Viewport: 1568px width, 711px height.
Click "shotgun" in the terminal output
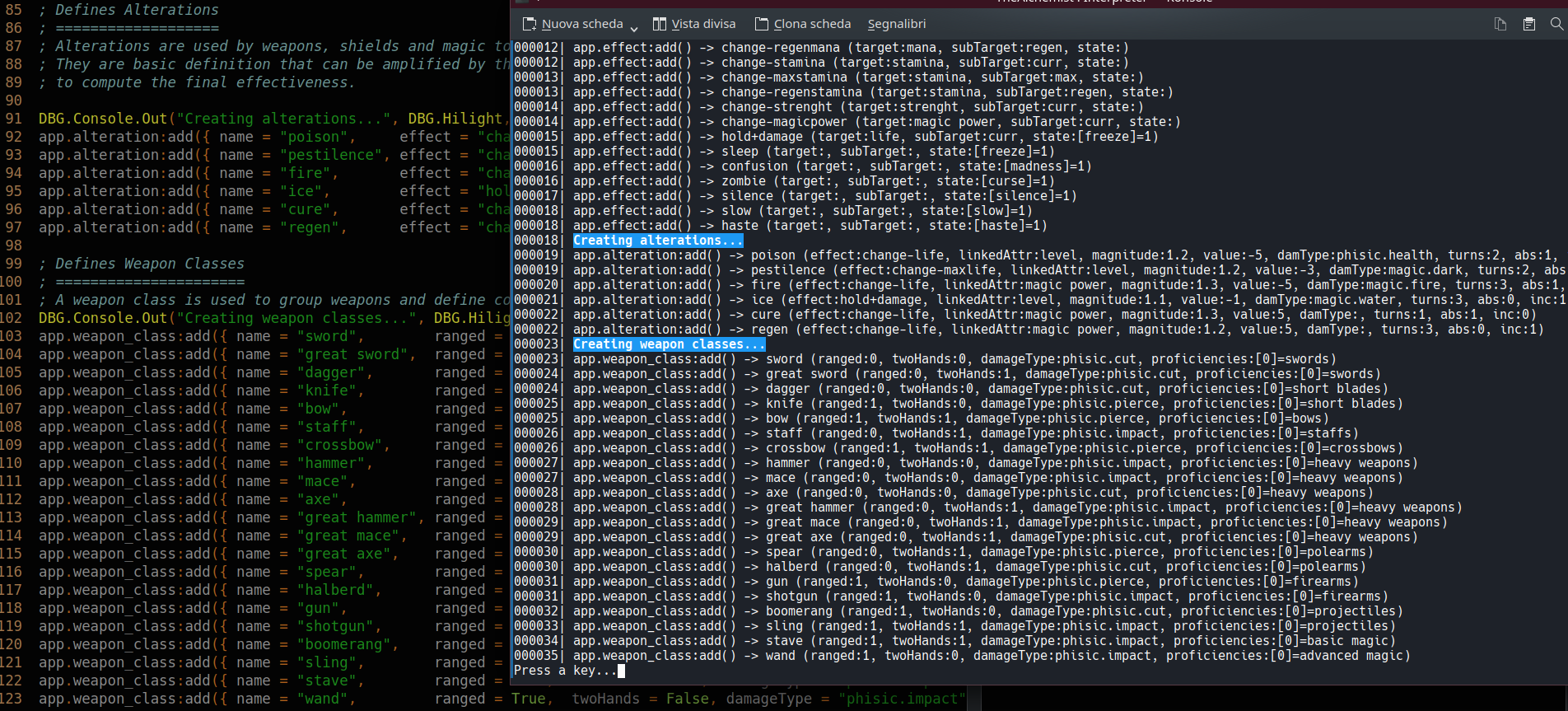pyautogui.click(x=791, y=596)
